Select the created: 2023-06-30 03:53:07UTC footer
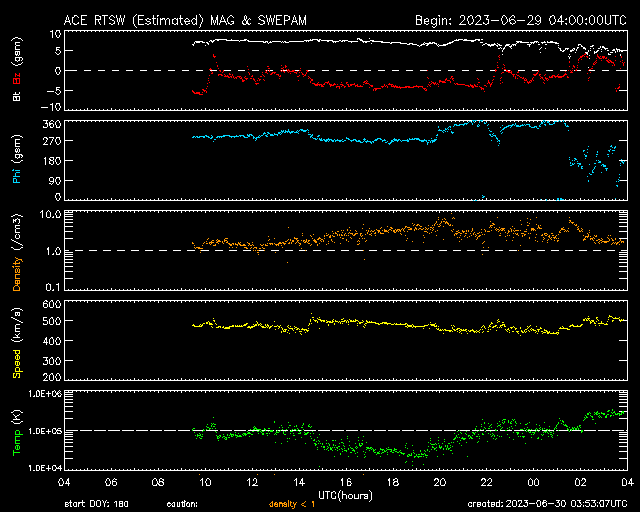Image resolution: width=640 pixels, height=512 pixels. coord(547,504)
